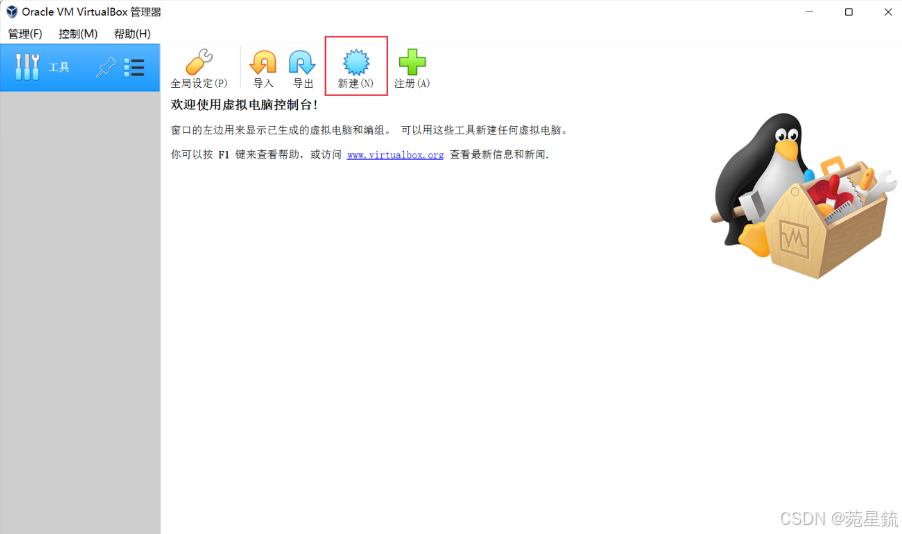Click the Export (导出) appliance icon

click(303, 68)
